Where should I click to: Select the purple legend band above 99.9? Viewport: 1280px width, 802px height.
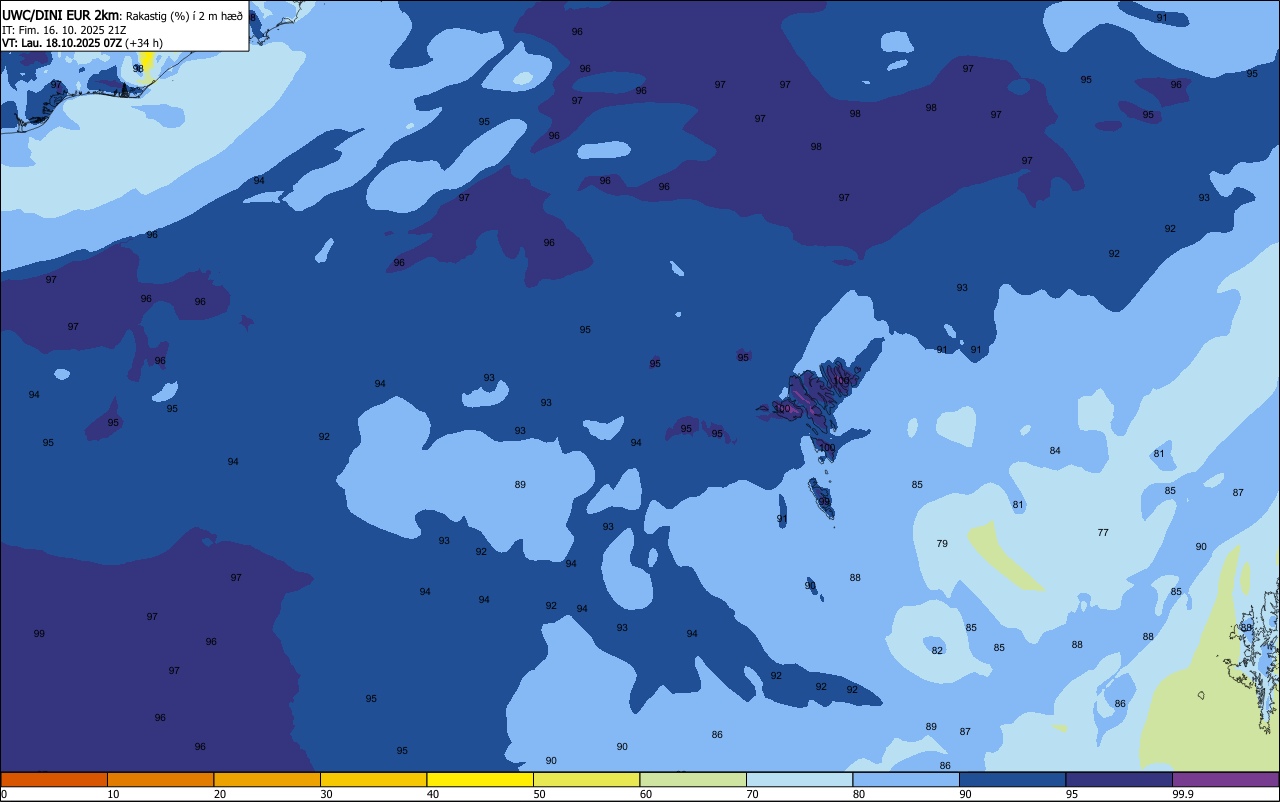pos(1225,779)
